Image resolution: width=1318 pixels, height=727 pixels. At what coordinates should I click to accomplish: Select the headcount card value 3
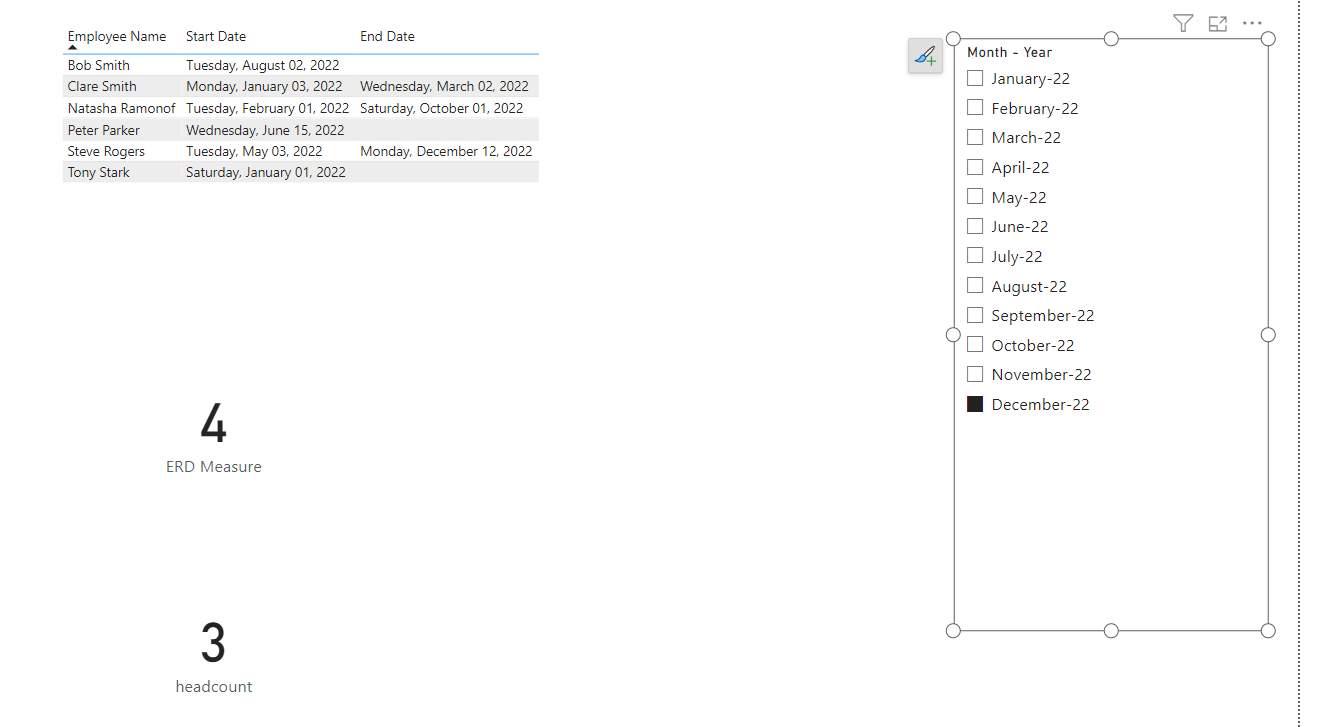click(x=213, y=643)
